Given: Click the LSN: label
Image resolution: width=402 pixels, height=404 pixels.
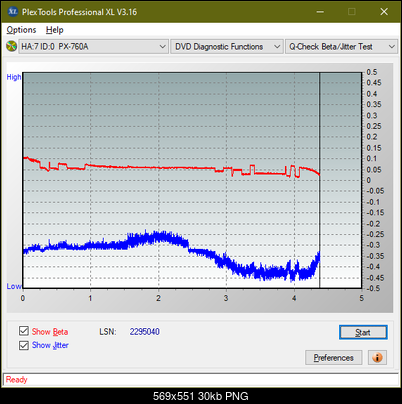Looking at the screenshot, I should click(108, 332).
